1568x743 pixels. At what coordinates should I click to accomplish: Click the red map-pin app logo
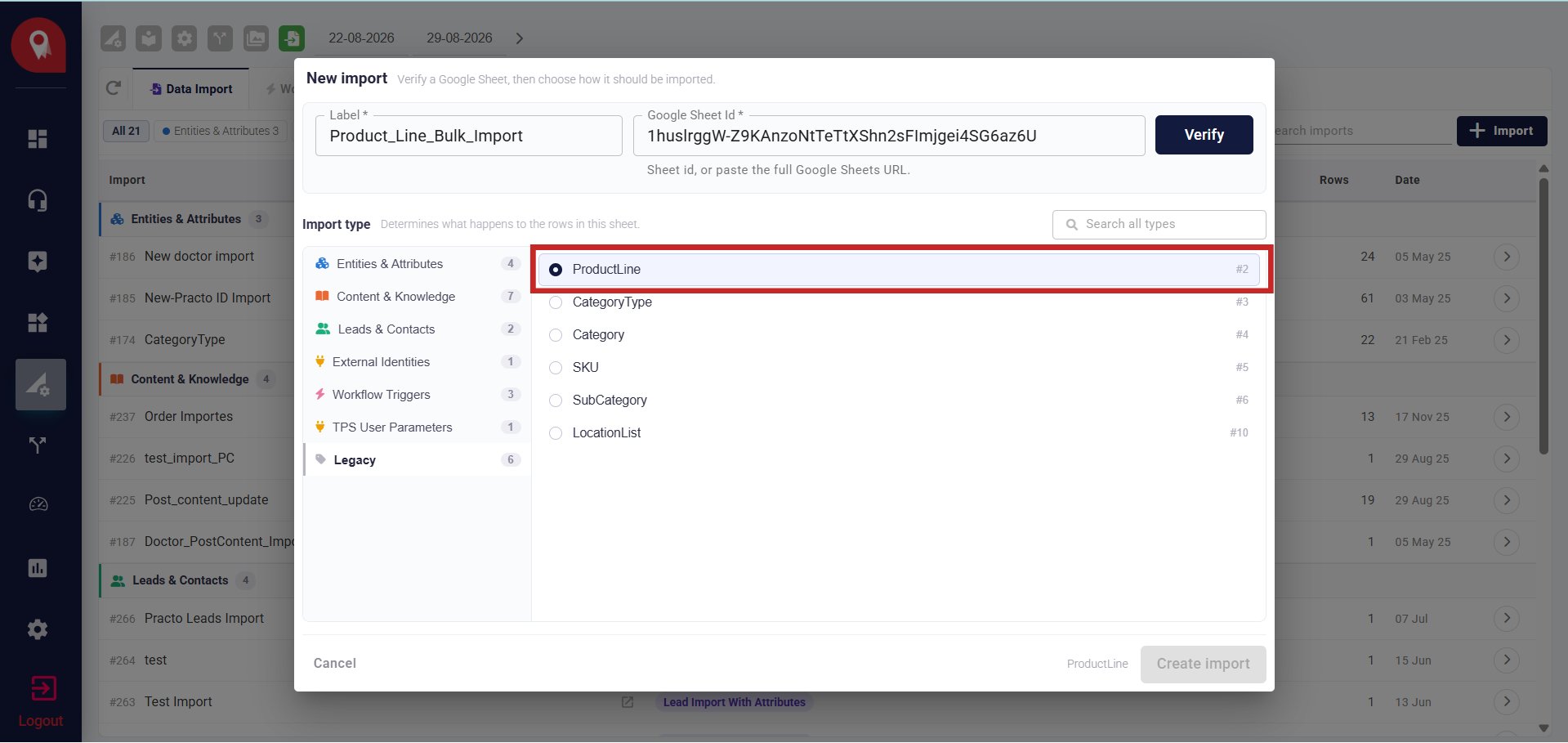[38, 45]
